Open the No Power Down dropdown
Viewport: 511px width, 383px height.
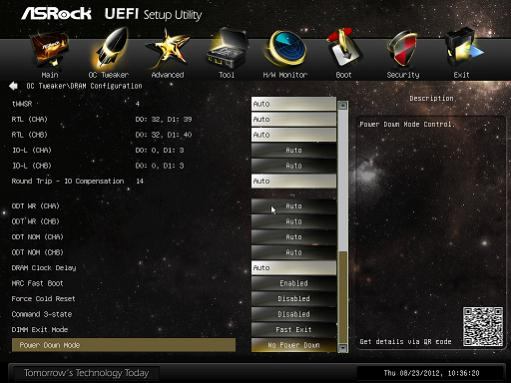tap(294, 345)
